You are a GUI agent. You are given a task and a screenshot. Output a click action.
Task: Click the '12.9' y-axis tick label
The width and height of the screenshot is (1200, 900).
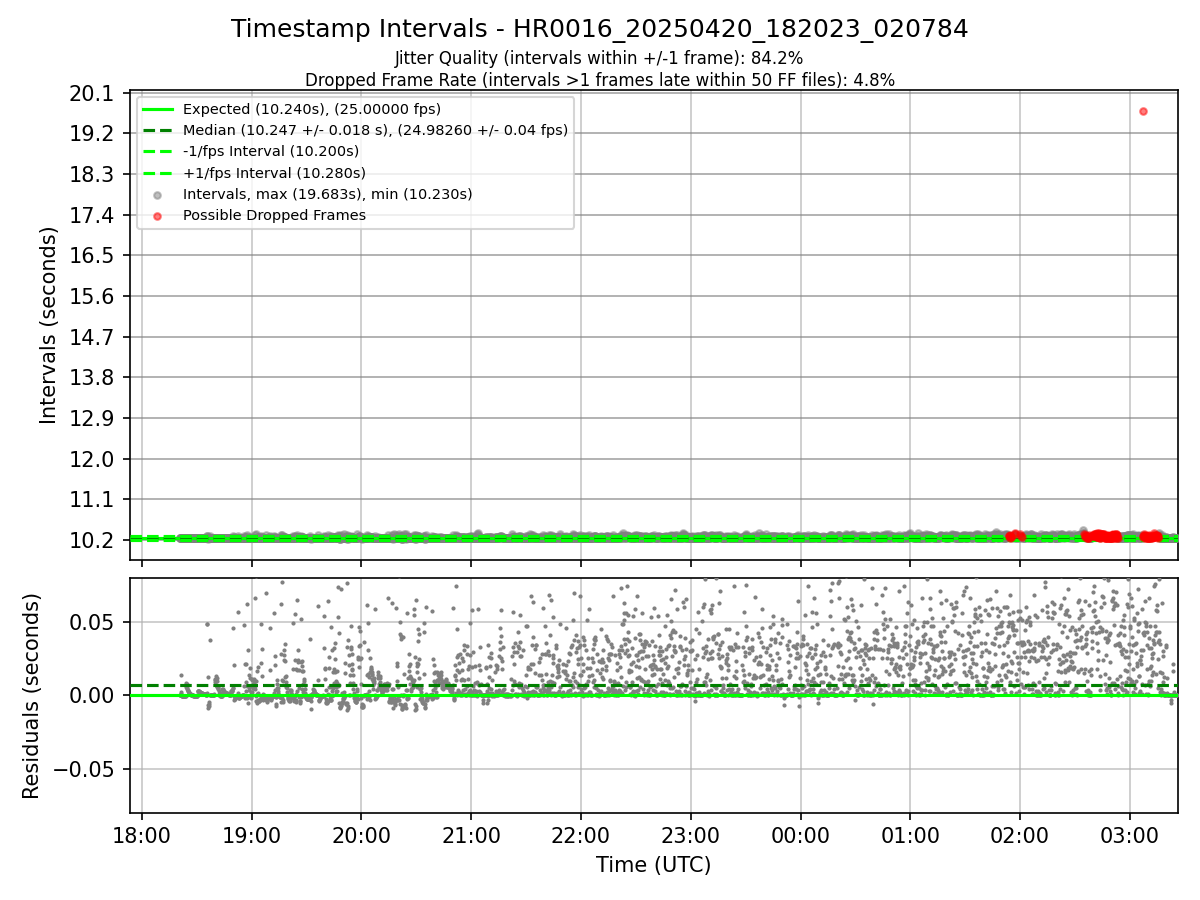pyautogui.click(x=92, y=418)
